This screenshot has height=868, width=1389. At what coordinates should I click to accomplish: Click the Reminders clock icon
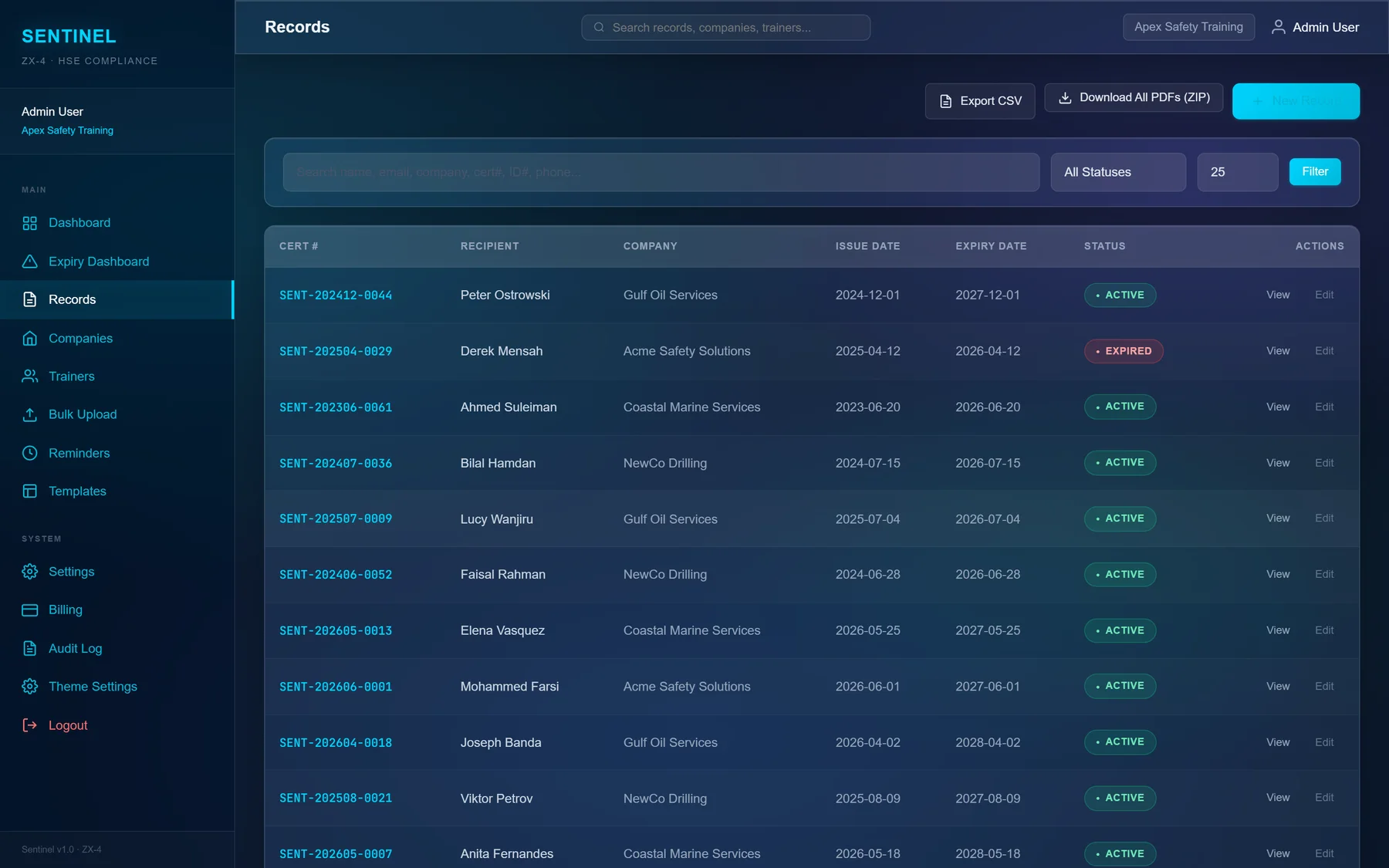30,453
